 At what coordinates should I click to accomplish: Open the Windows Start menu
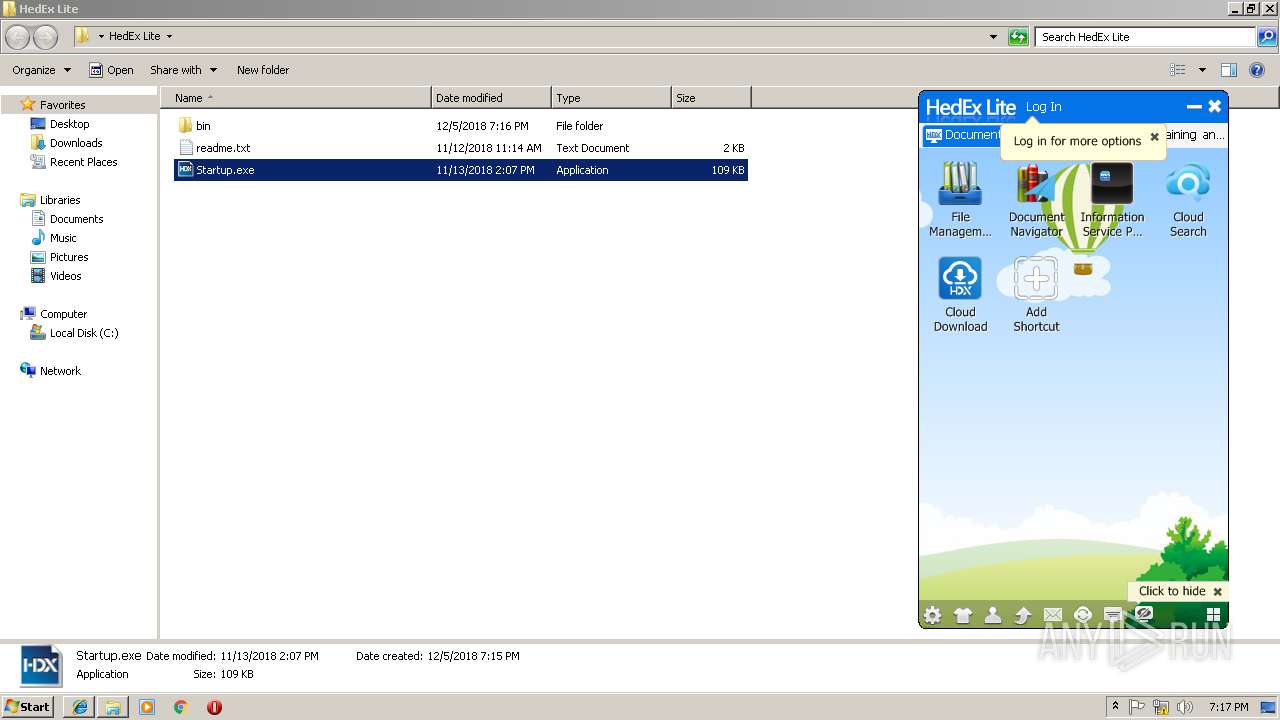28,706
